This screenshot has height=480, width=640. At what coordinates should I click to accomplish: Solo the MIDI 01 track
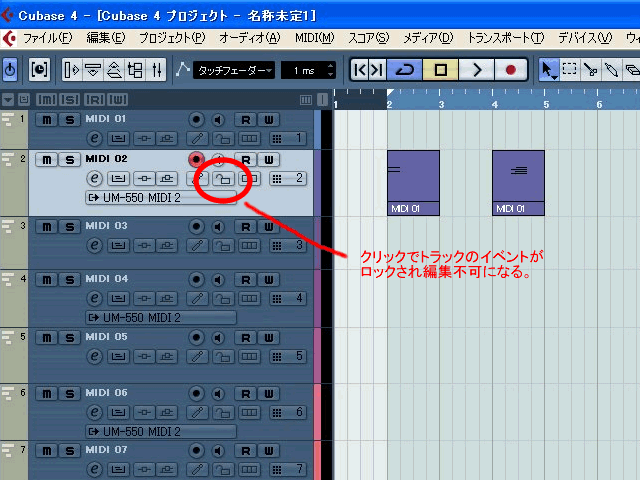click(x=70, y=120)
